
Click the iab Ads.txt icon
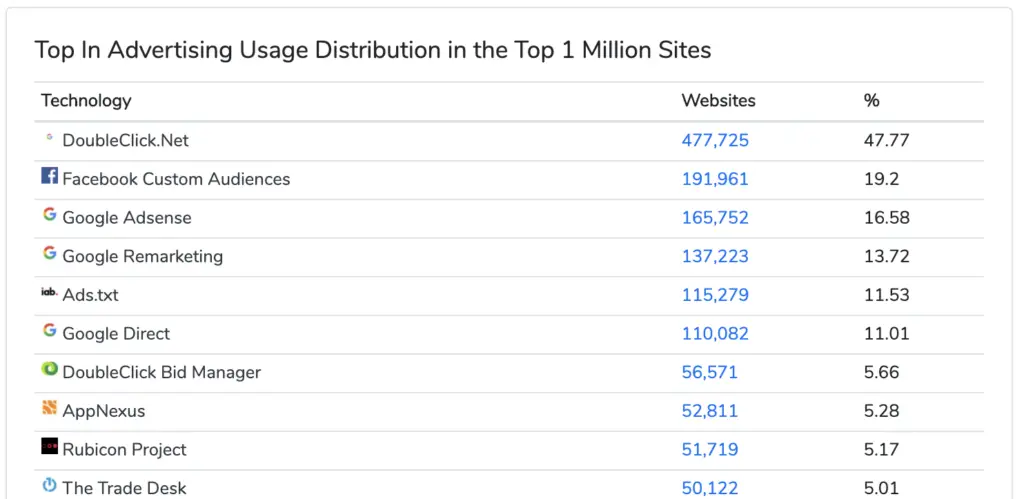click(50, 292)
